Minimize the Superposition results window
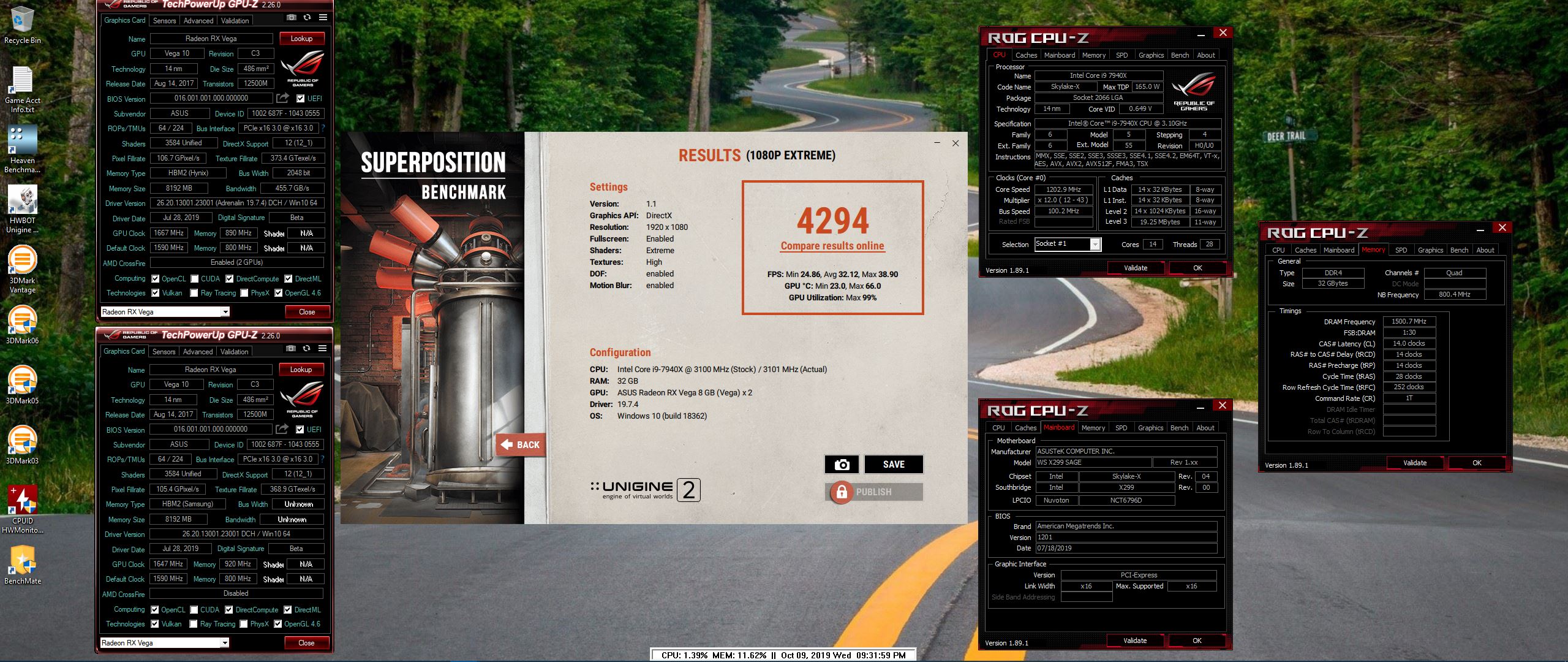 pos(937,143)
